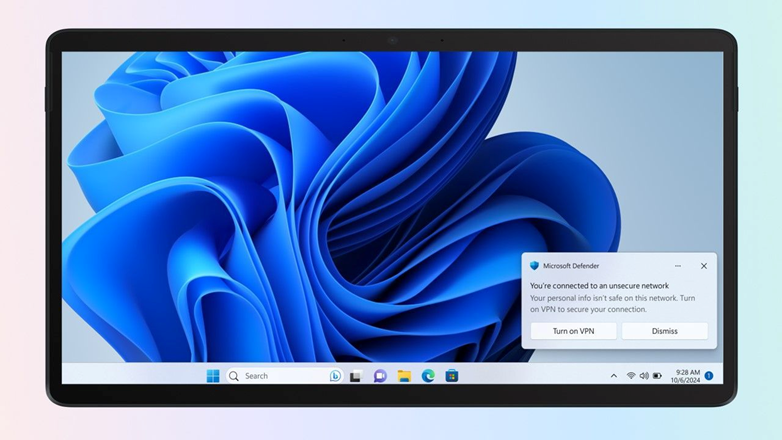Launch the Chat app from taskbar
Image resolution: width=782 pixels, height=440 pixels.
tap(380, 376)
